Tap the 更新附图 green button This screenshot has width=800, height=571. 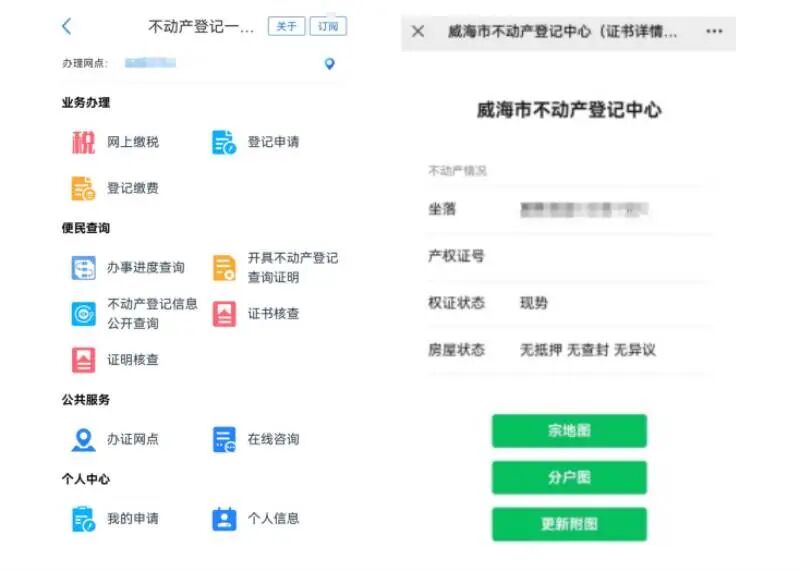click(569, 524)
